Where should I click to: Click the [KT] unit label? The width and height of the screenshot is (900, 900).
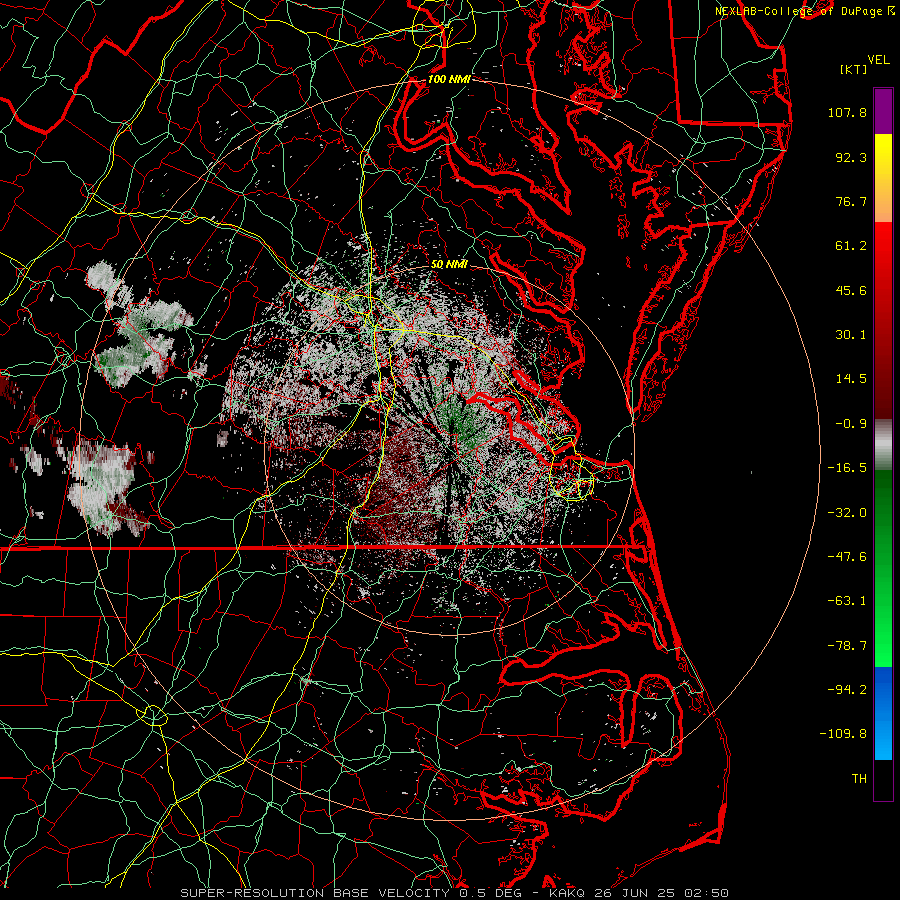[854, 69]
